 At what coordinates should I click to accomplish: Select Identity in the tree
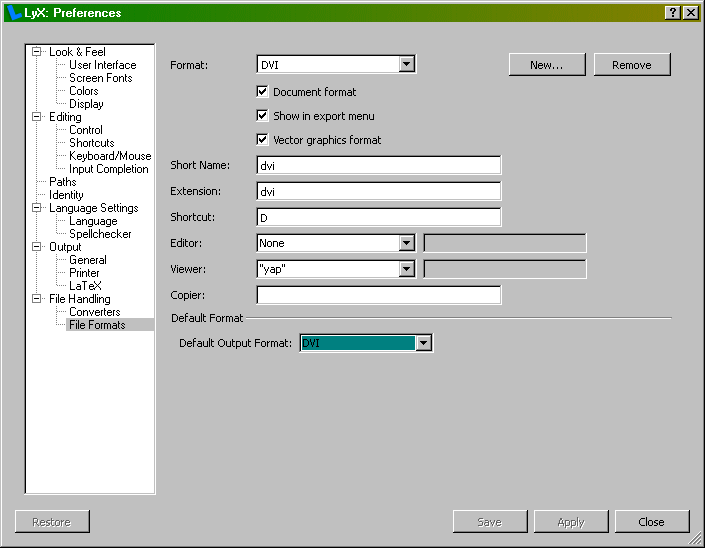pos(66,195)
